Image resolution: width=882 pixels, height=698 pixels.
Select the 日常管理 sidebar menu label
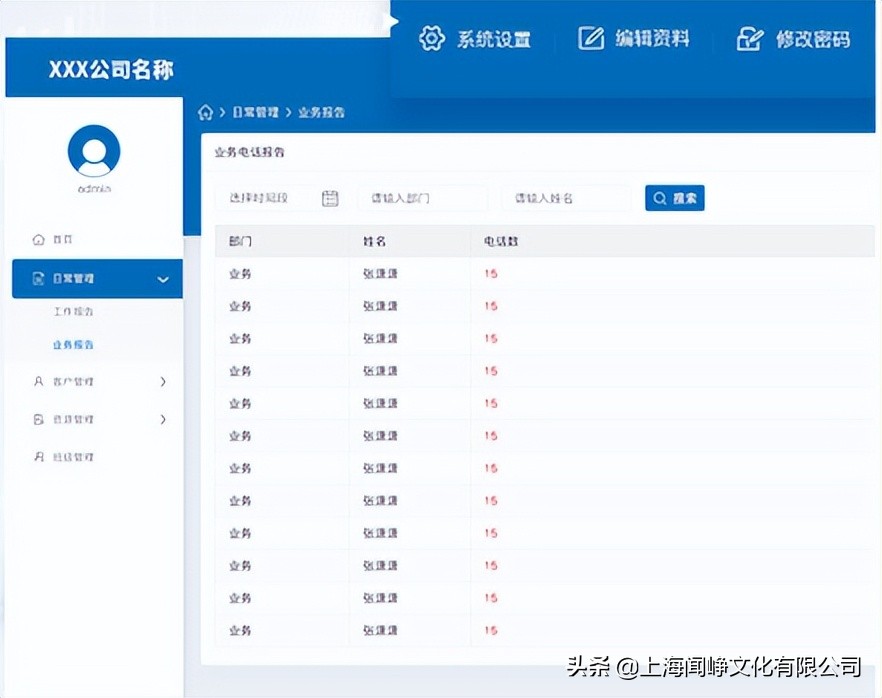(x=73, y=278)
